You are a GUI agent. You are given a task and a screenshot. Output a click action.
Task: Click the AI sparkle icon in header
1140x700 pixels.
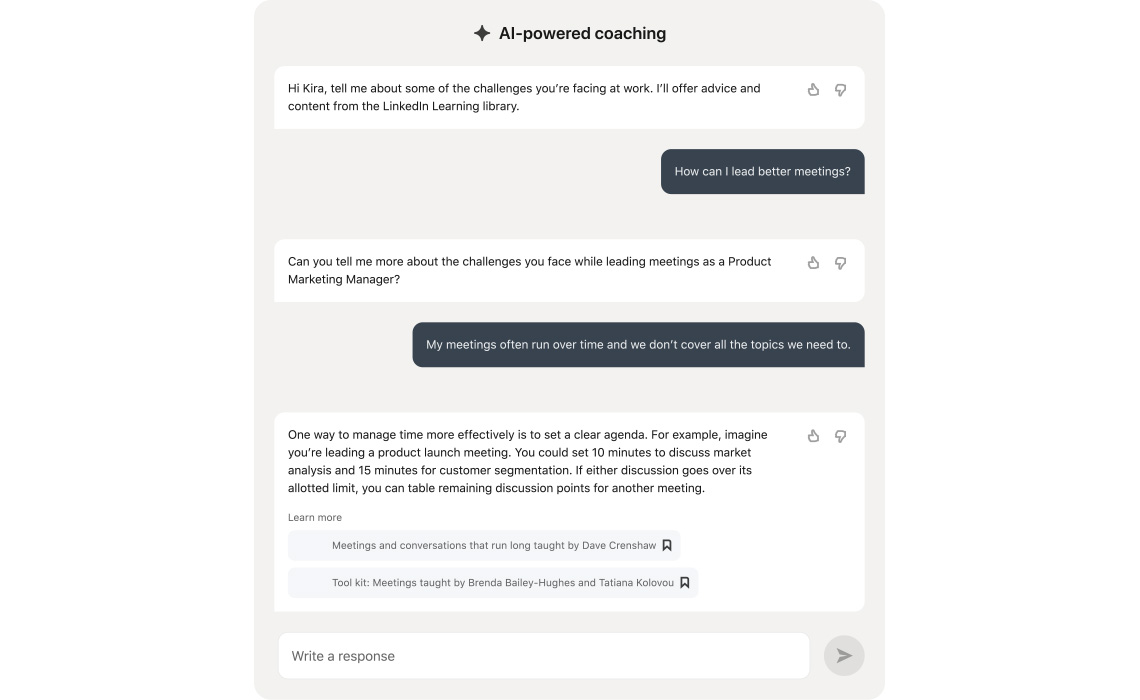(x=481, y=33)
